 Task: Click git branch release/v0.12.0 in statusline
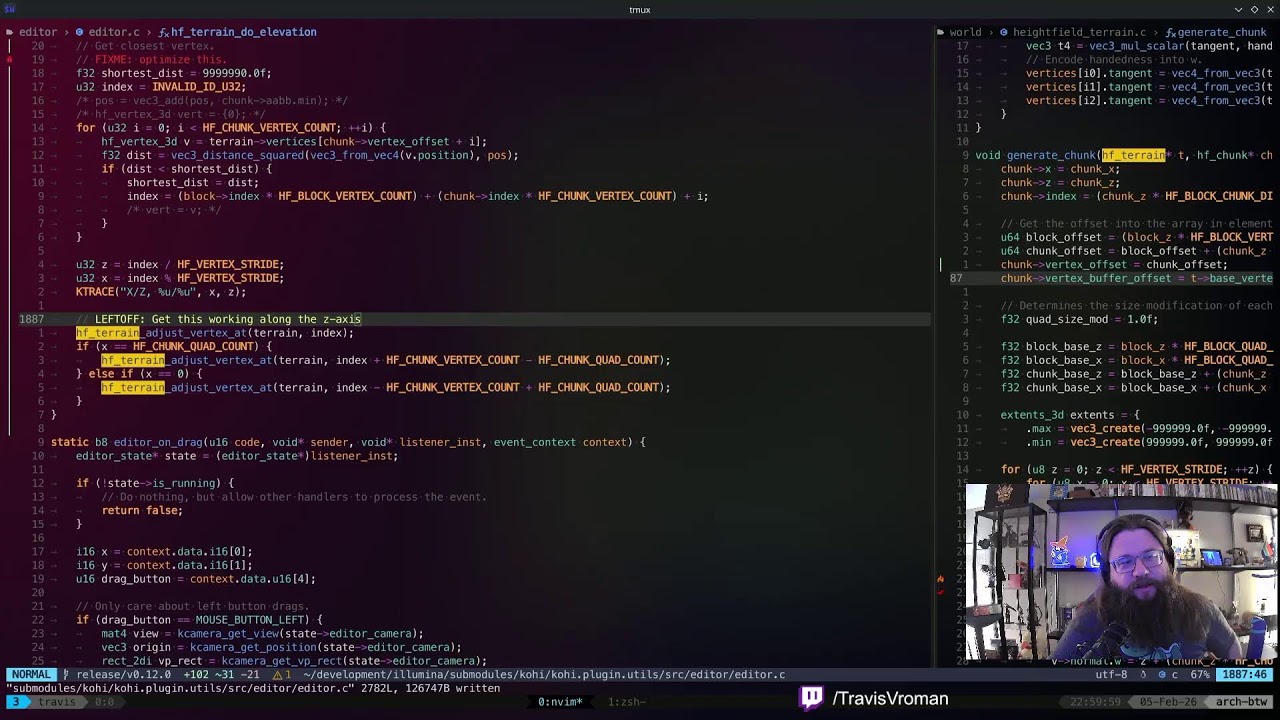coord(118,675)
